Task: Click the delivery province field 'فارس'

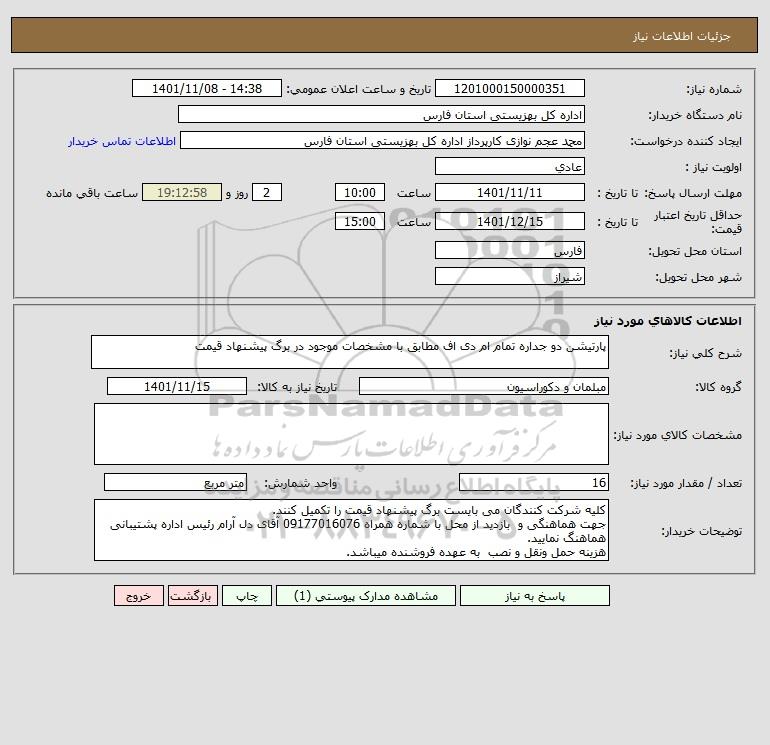Action: tap(510, 250)
